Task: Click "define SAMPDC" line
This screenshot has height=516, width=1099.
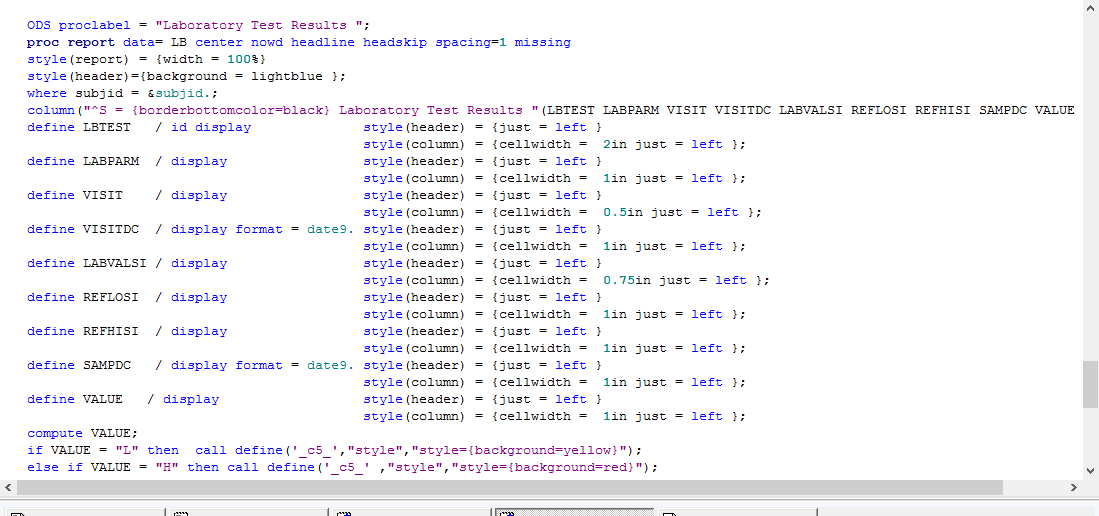Action: pyautogui.click(x=78, y=365)
